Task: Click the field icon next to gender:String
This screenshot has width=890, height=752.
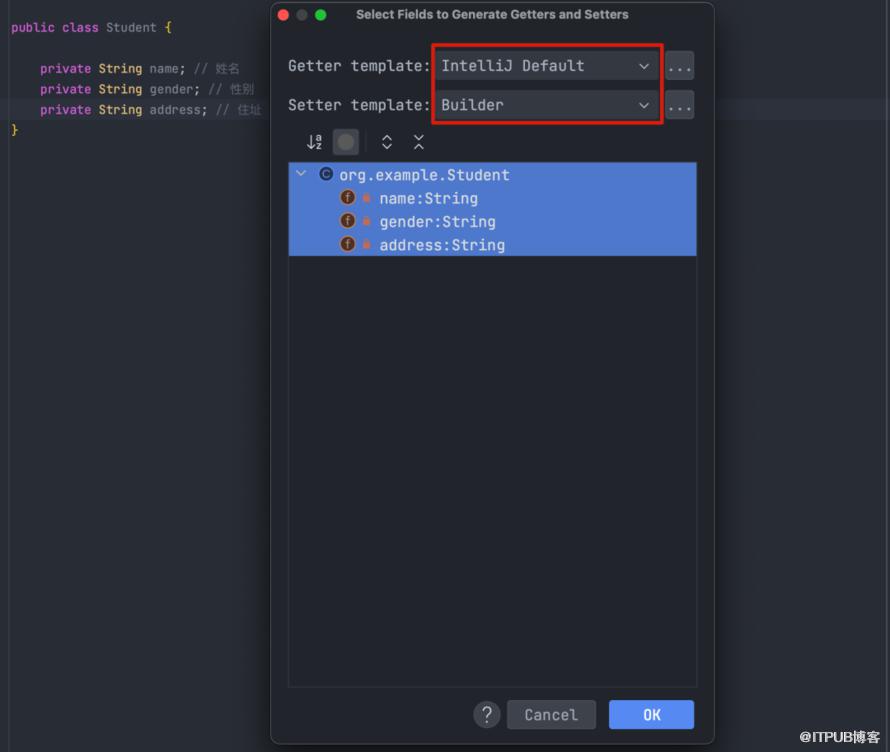Action: (347, 221)
